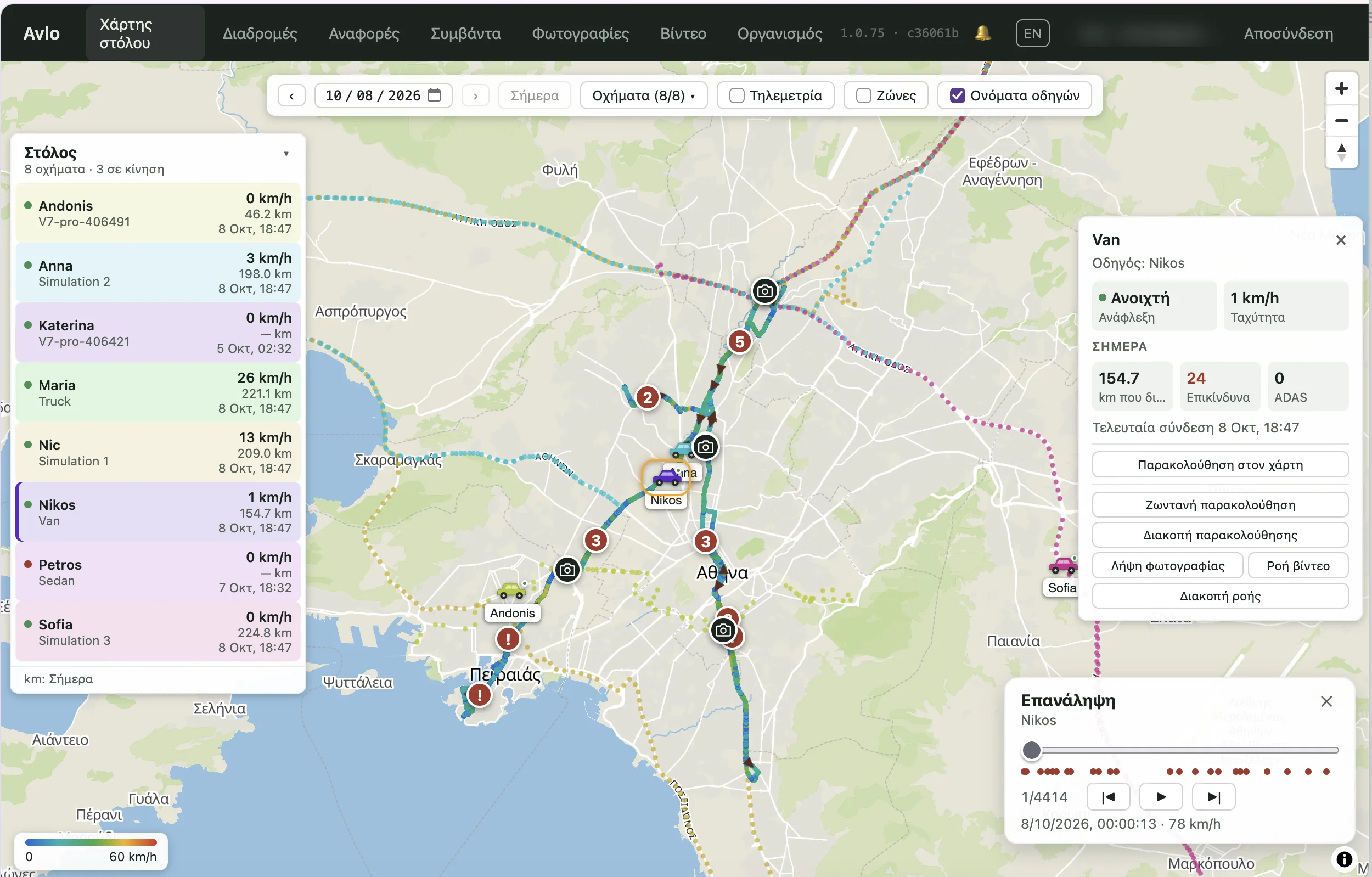This screenshot has height=877, width=1372.
Task: Click Ζωντανή παρακολούθηση button
Action: click(x=1220, y=505)
